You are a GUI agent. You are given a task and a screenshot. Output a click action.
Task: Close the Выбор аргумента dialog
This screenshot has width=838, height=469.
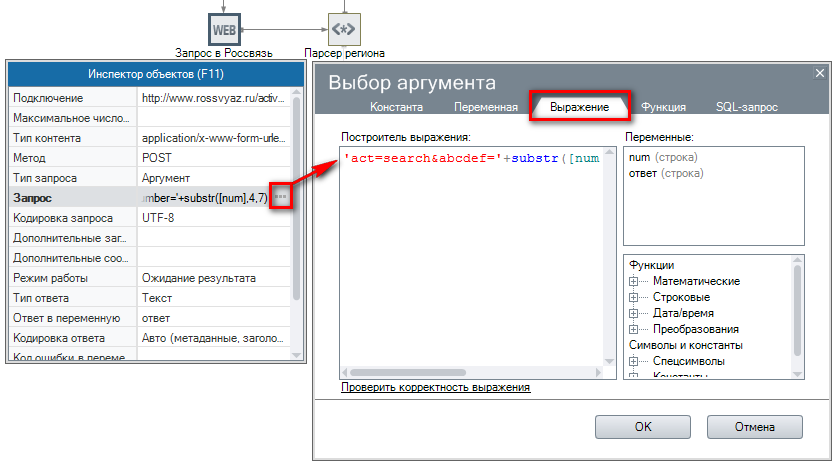(819, 75)
